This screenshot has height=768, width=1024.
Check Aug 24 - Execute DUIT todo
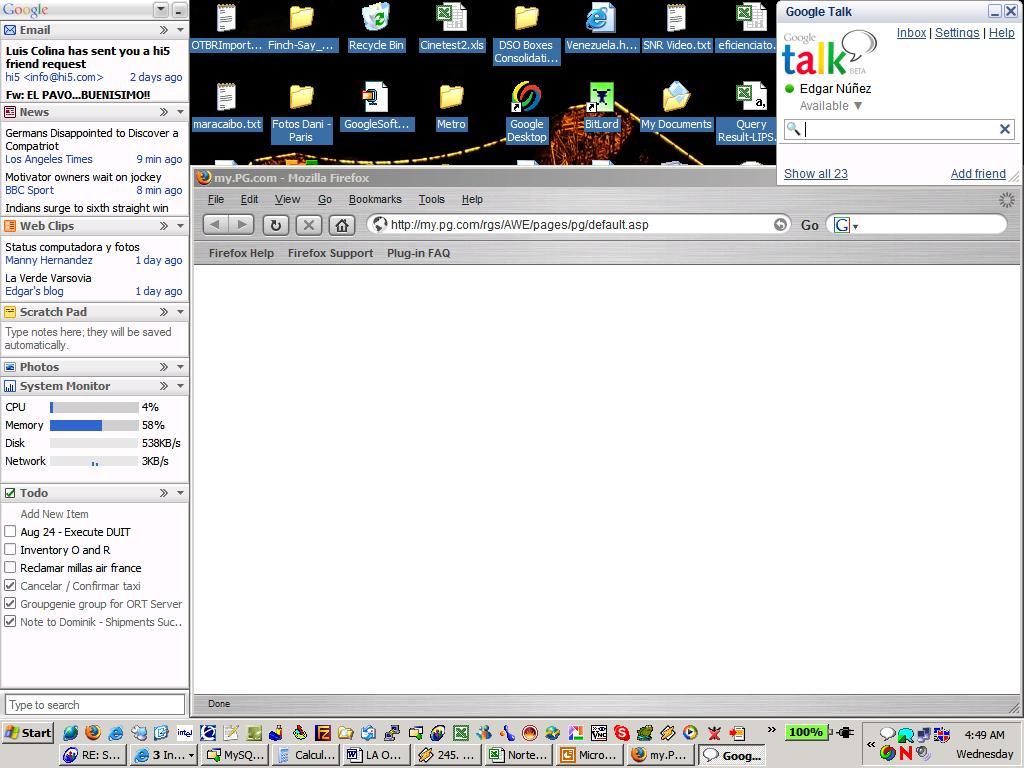pyautogui.click(x=10, y=532)
